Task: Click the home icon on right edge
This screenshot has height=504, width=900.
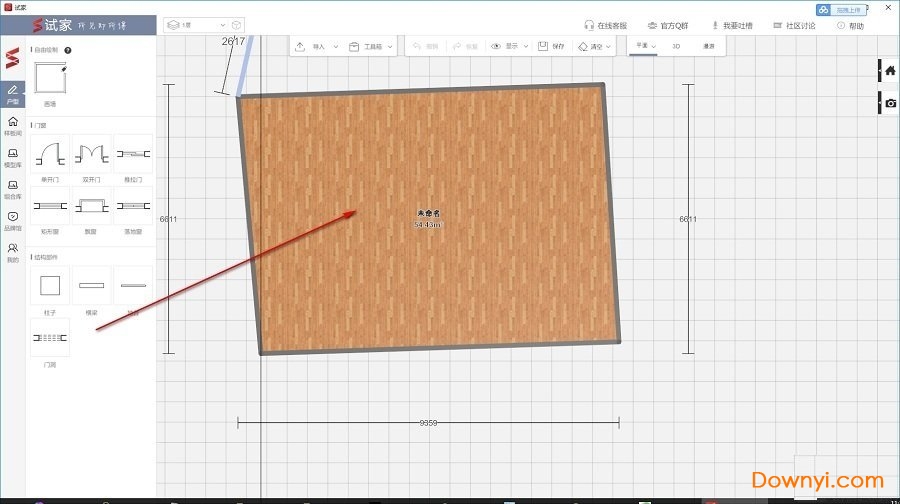Action: tap(890, 71)
